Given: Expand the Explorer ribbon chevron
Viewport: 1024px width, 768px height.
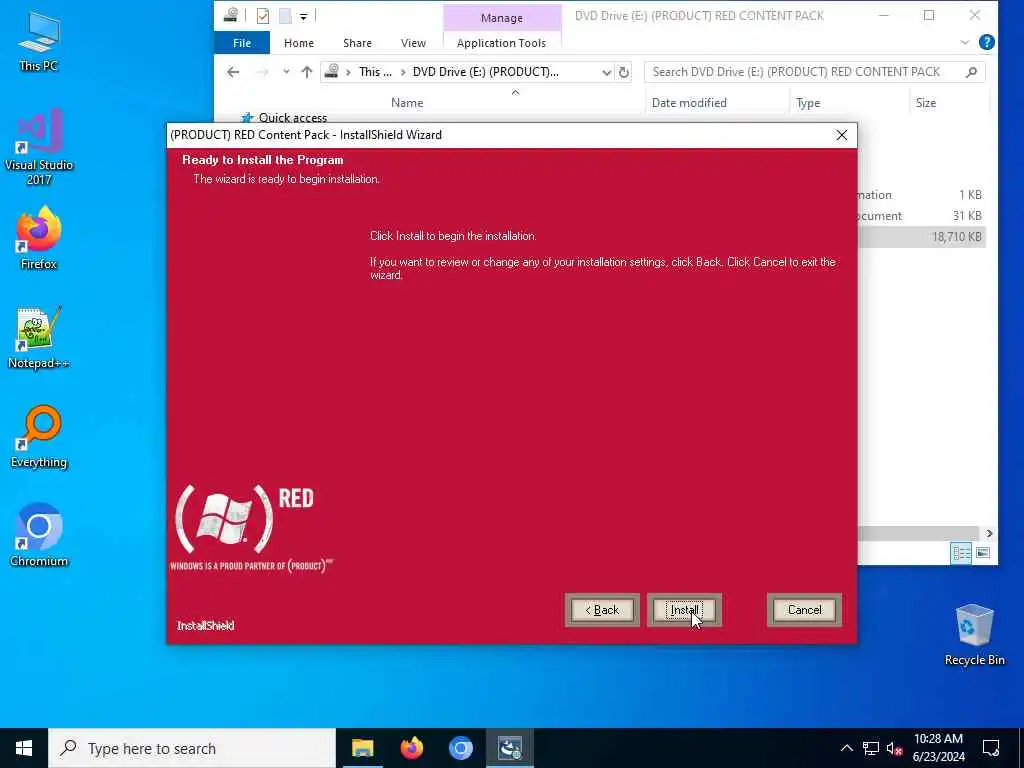Looking at the screenshot, I should coord(965,42).
